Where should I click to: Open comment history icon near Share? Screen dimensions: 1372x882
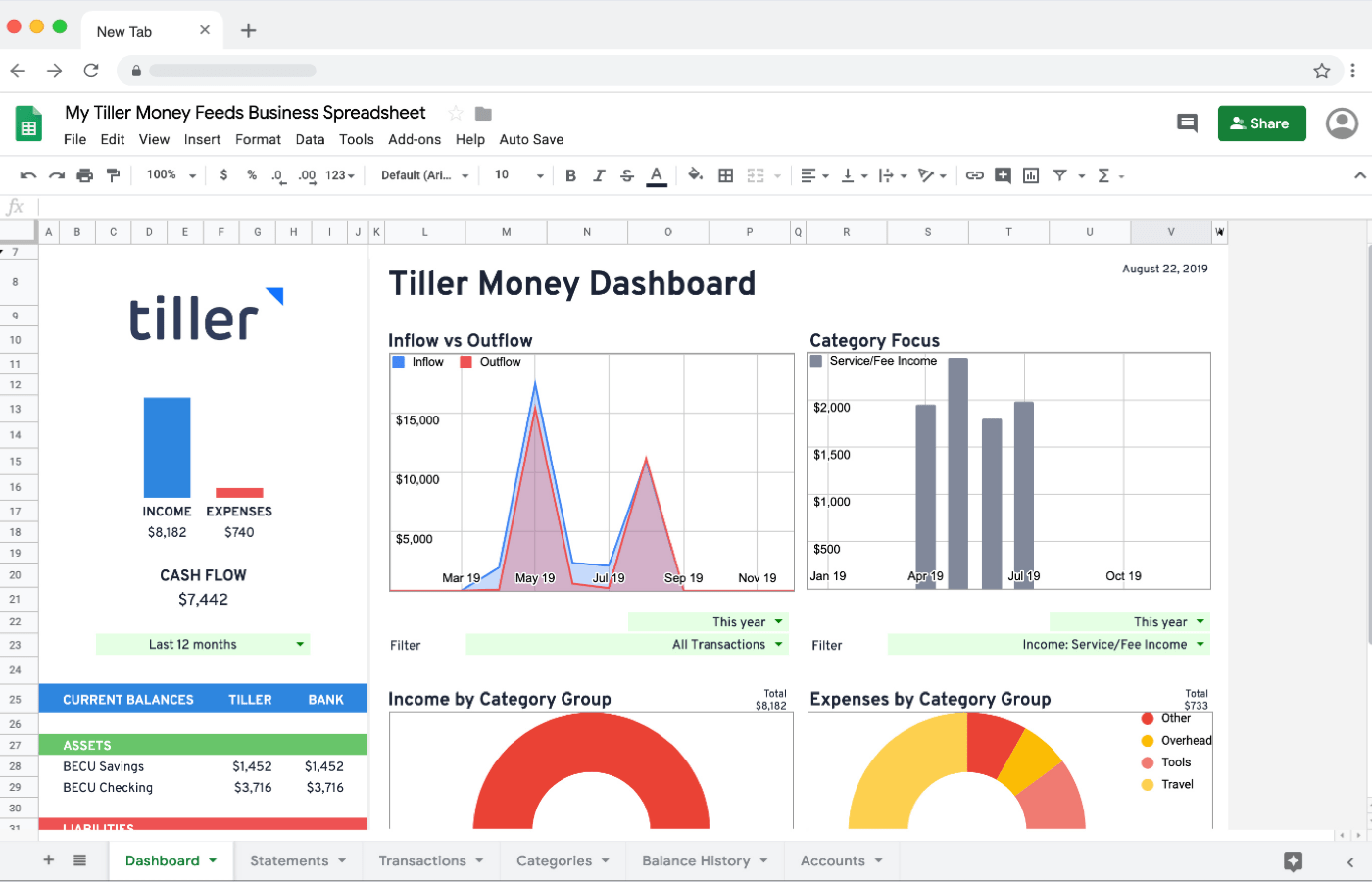[x=1187, y=123]
